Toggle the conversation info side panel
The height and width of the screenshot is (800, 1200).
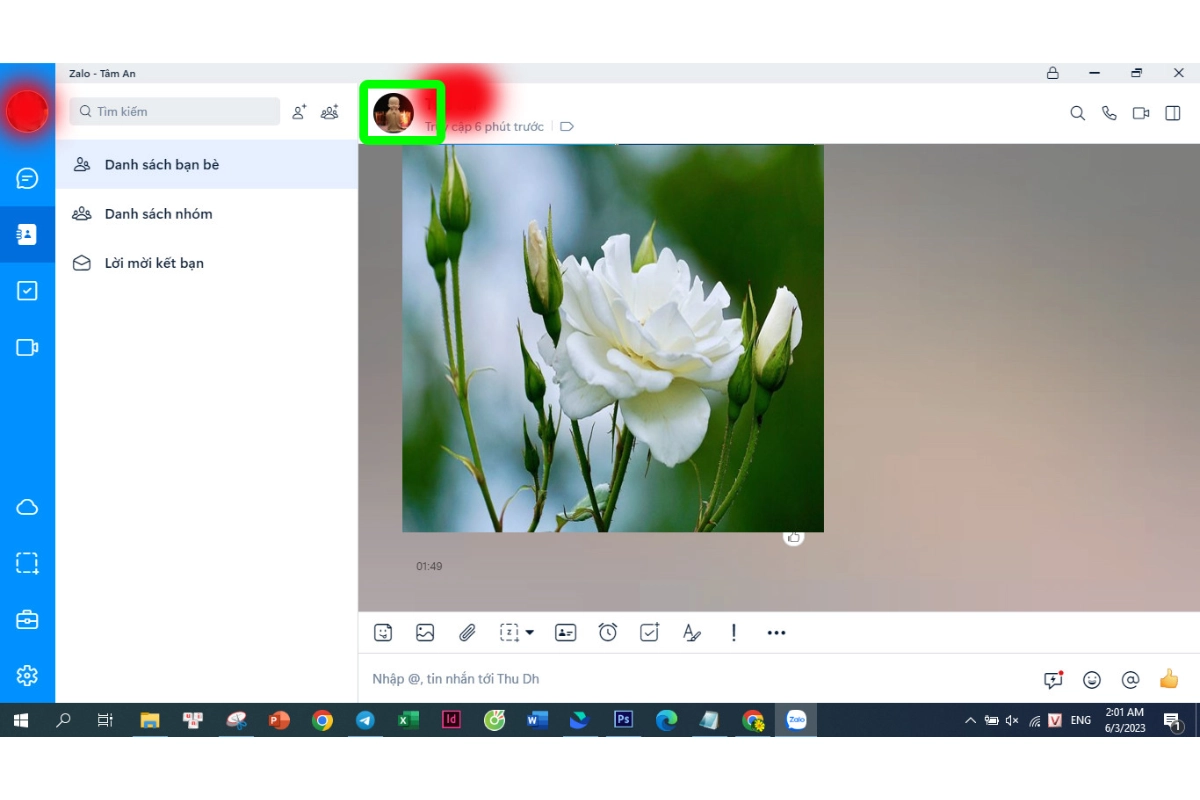click(x=1173, y=113)
